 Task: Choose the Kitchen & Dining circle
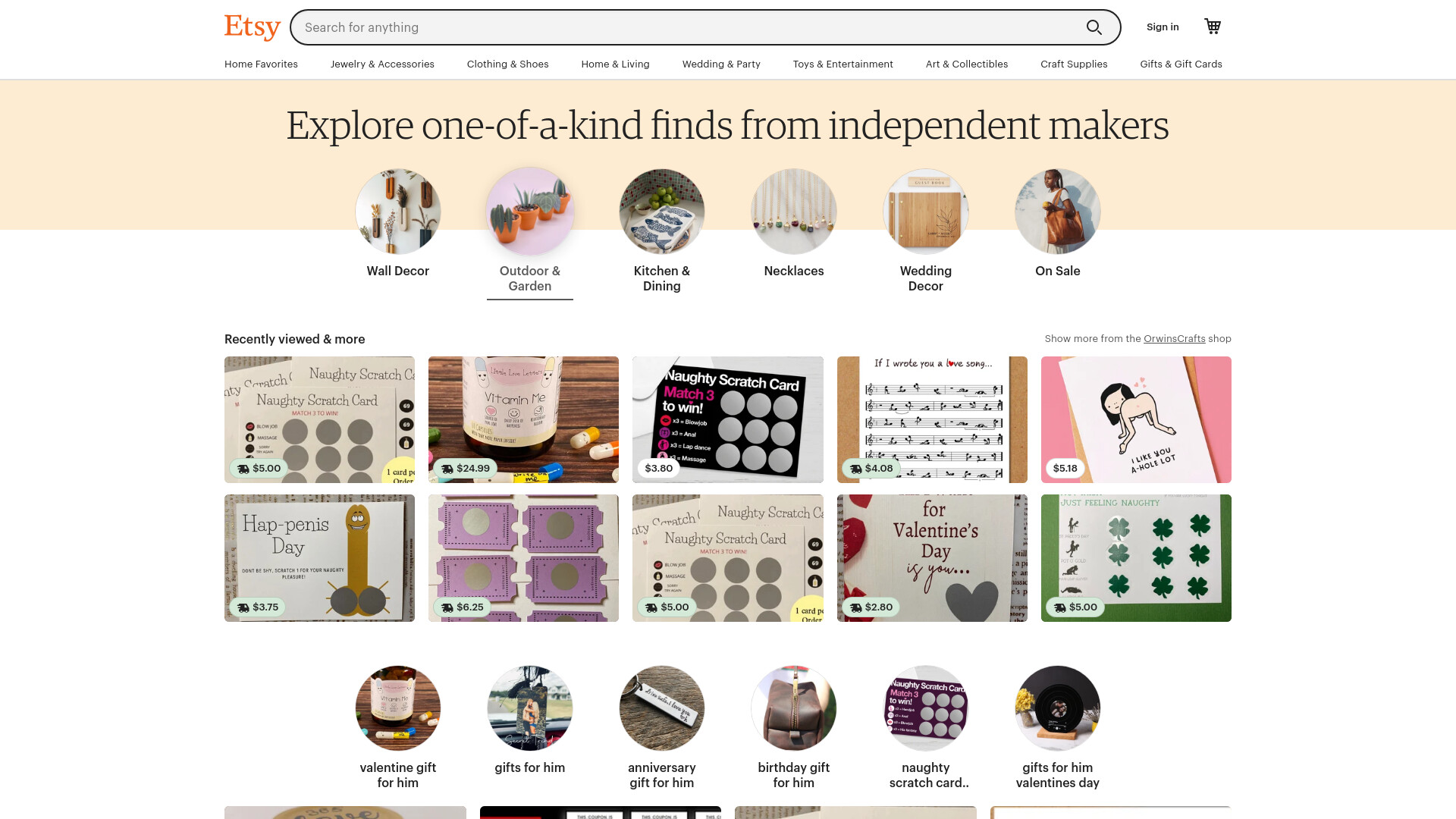[662, 212]
